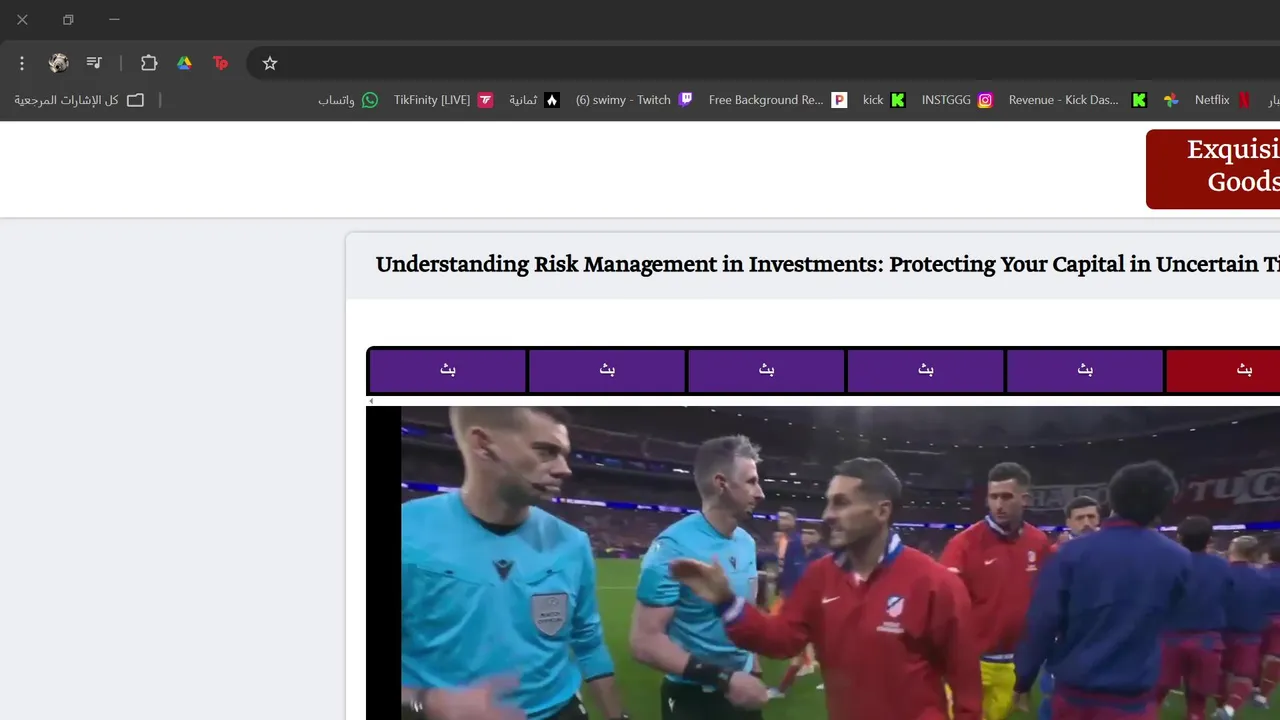This screenshot has height=720, width=1280.
Task: Open the Chrome three-dot menu
Action: [x=22, y=63]
